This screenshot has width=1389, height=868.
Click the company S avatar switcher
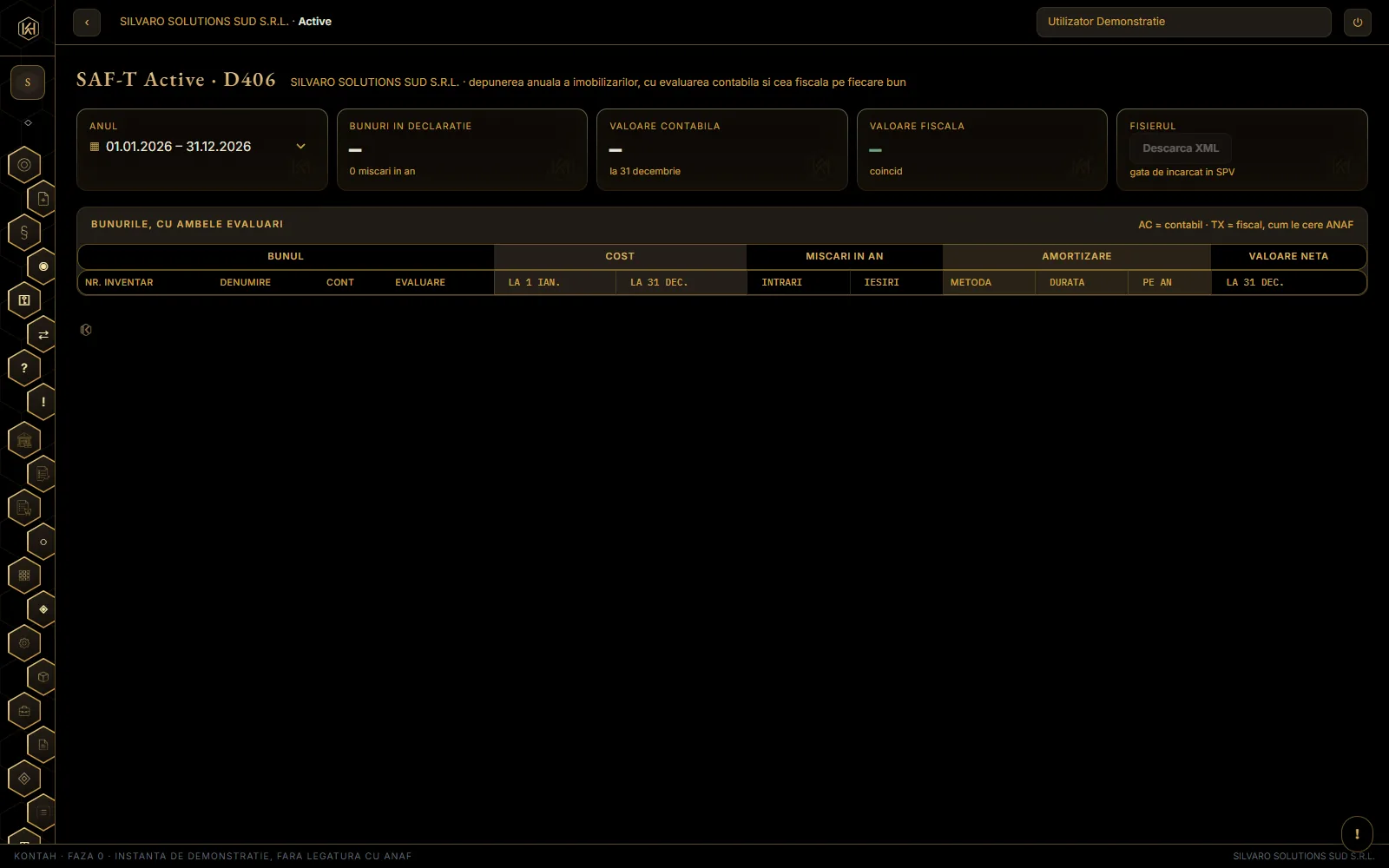click(x=28, y=82)
